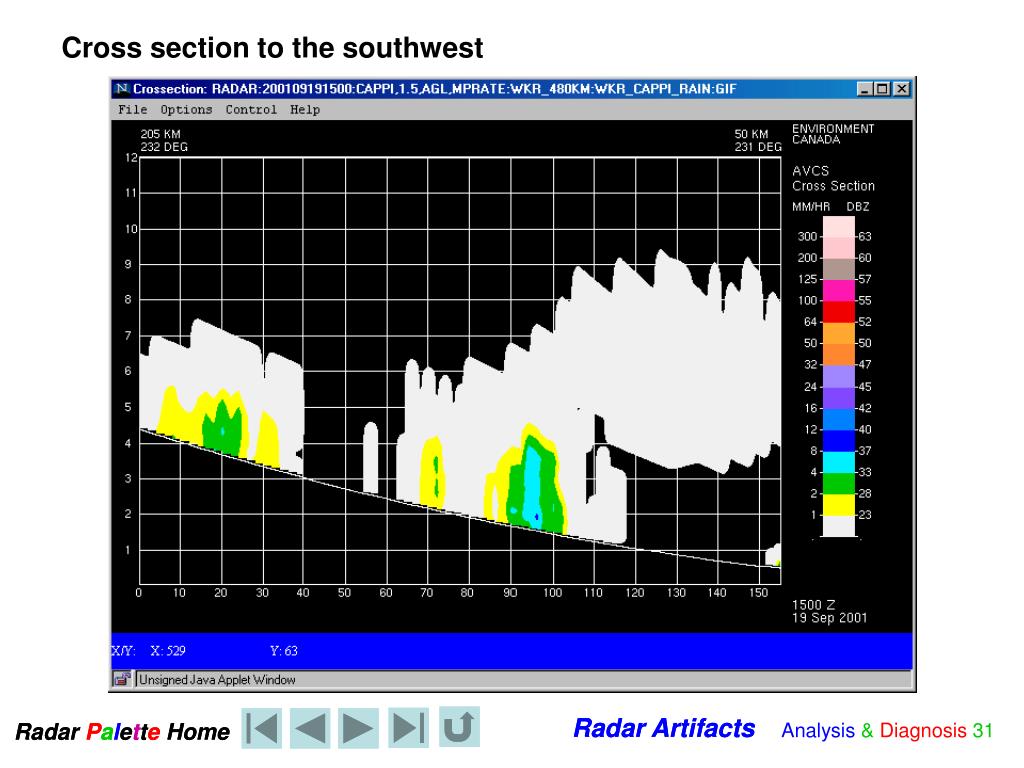This screenshot has height=768, width=1024.
Task: Select the 50 DBZ orange legend swatch
Action: click(839, 333)
